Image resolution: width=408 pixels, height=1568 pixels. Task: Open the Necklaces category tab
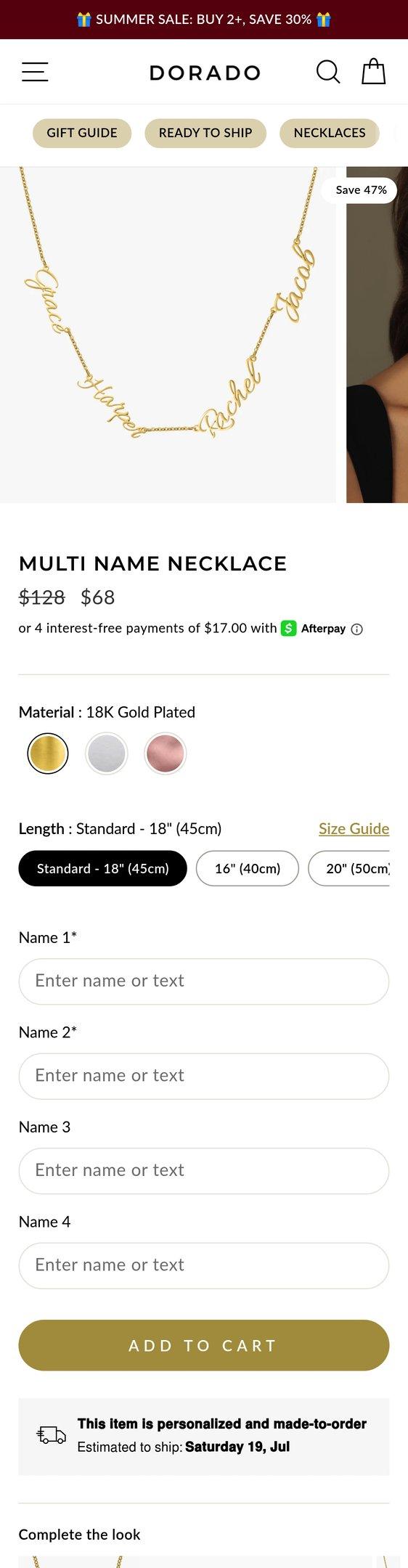click(330, 133)
